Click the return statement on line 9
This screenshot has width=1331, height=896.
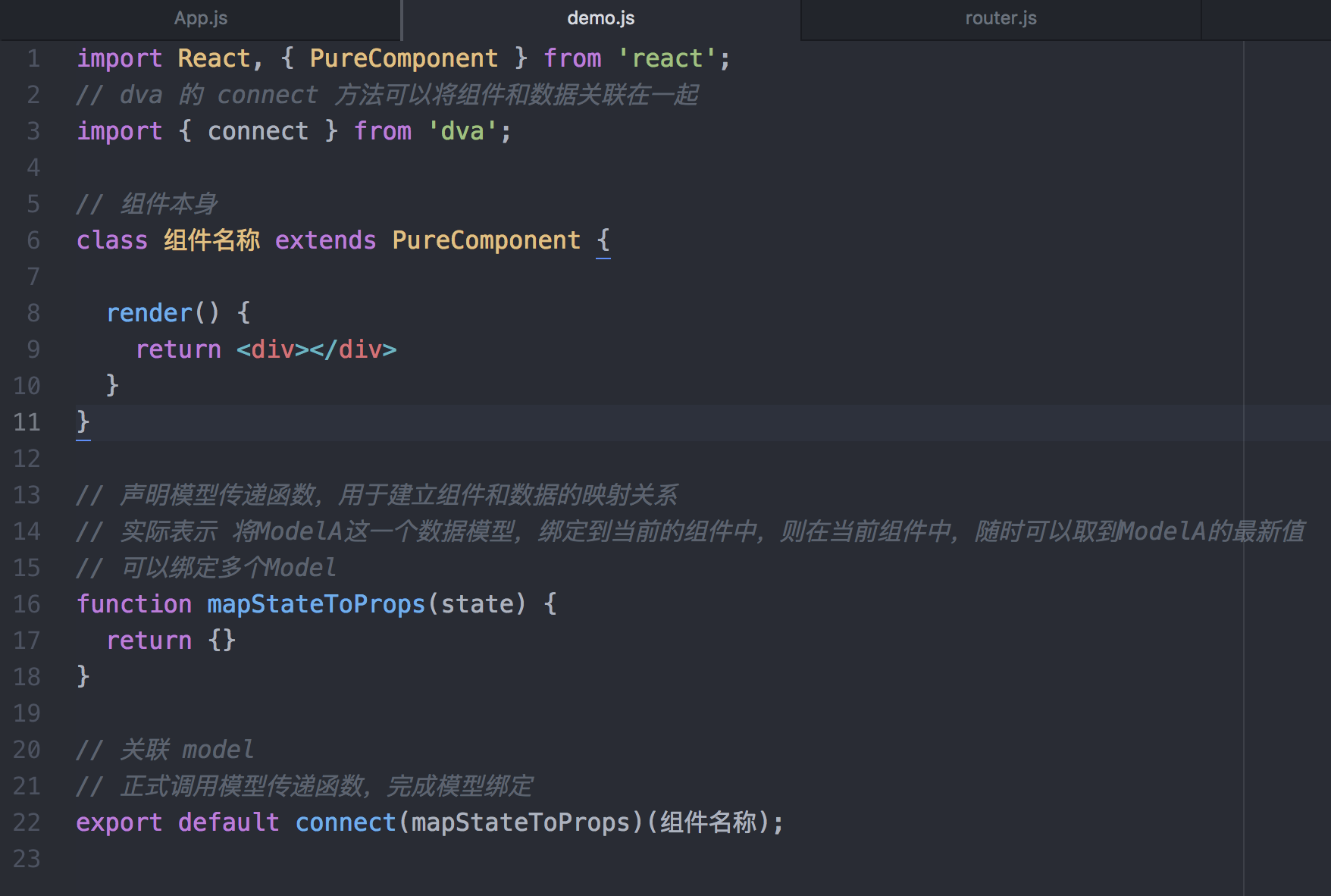178,349
